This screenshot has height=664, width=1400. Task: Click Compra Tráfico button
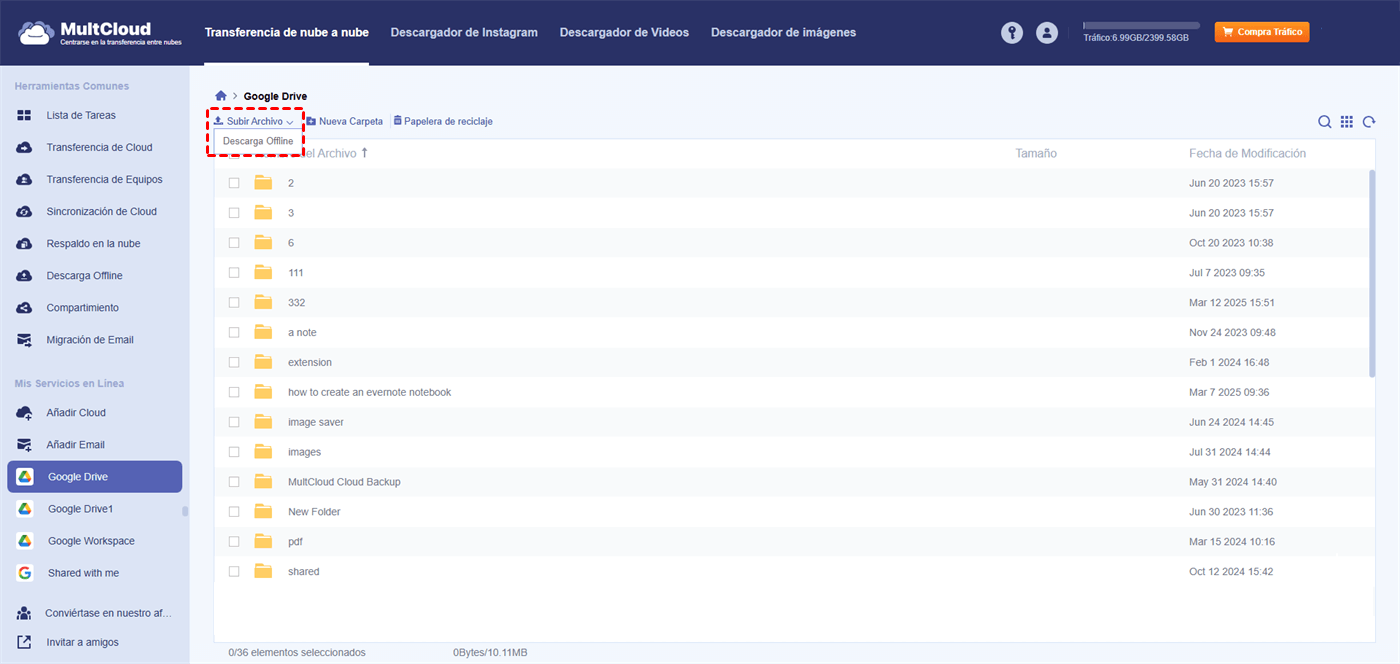coord(1262,32)
